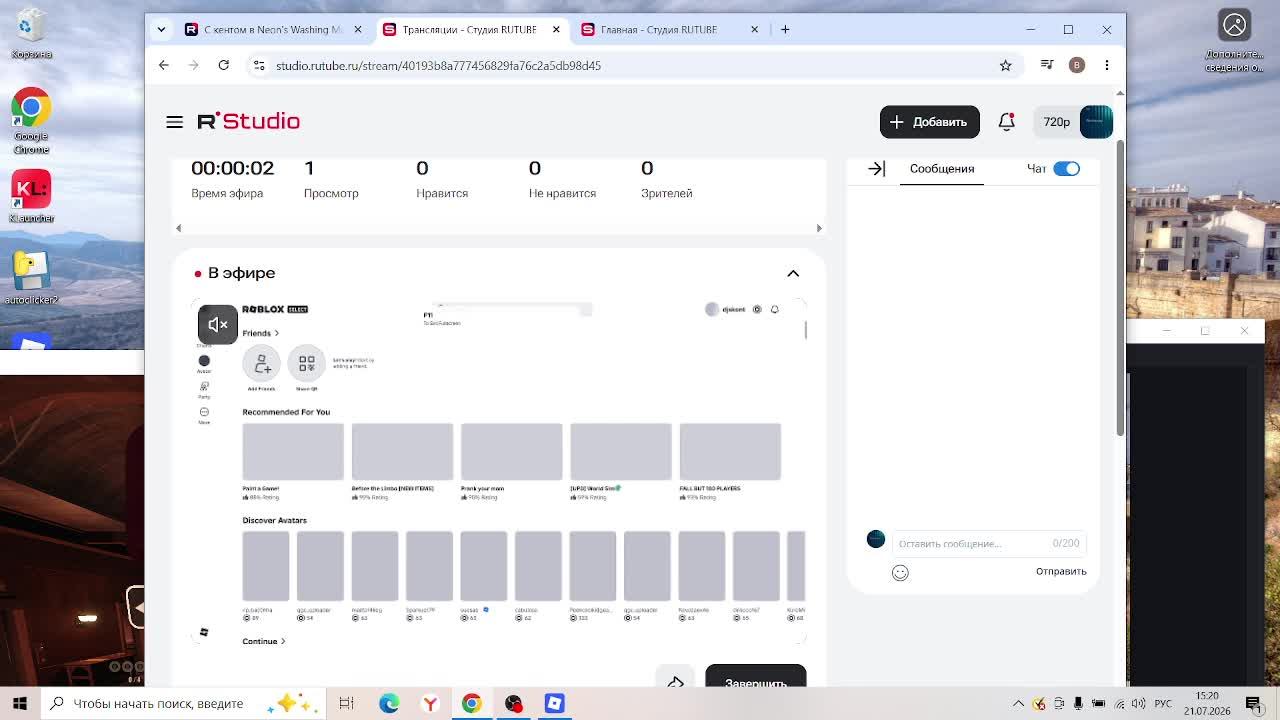
Task: Close the Neon's Washing Machine tab
Action: click(x=358, y=29)
